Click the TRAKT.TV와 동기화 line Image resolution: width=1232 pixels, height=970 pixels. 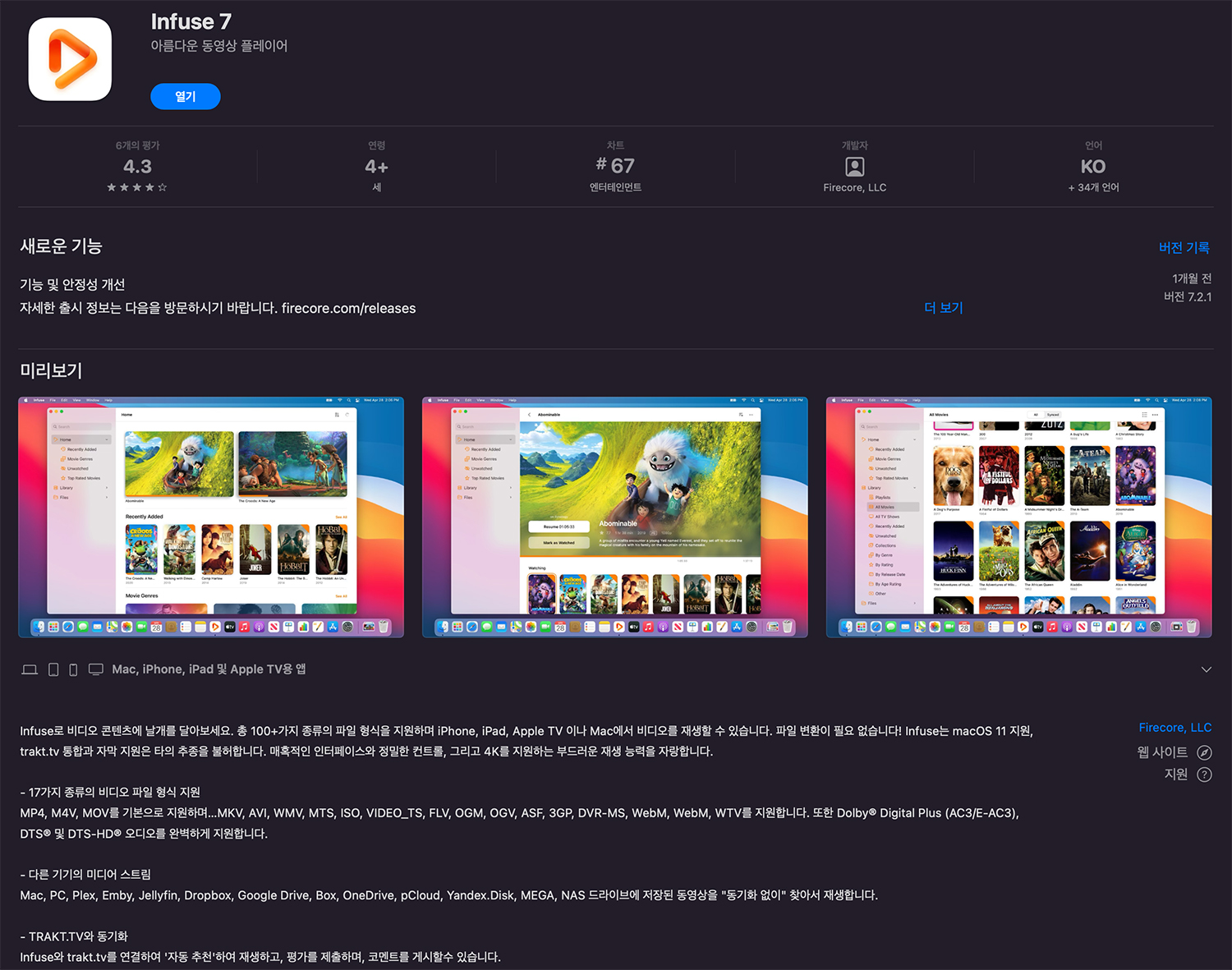(x=74, y=936)
